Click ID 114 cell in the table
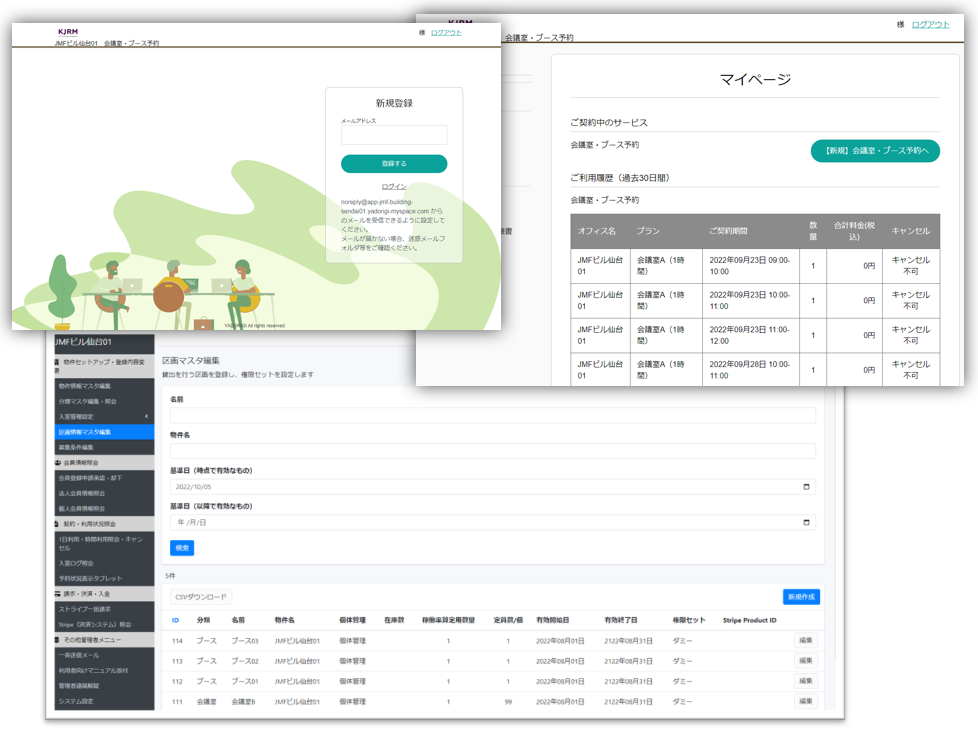Image resolution: width=978 pixels, height=733 pixels. pyautogui.click(x=177, y=641)
